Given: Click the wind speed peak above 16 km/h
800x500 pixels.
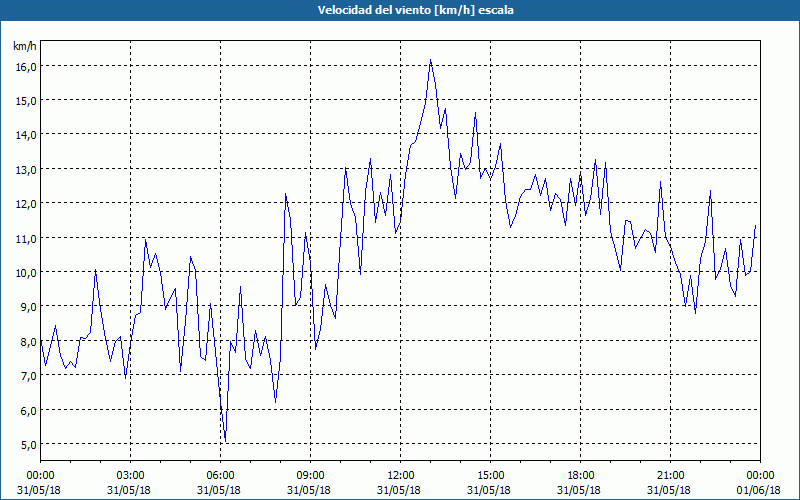Looking at the screenshot, I should 431,60.
